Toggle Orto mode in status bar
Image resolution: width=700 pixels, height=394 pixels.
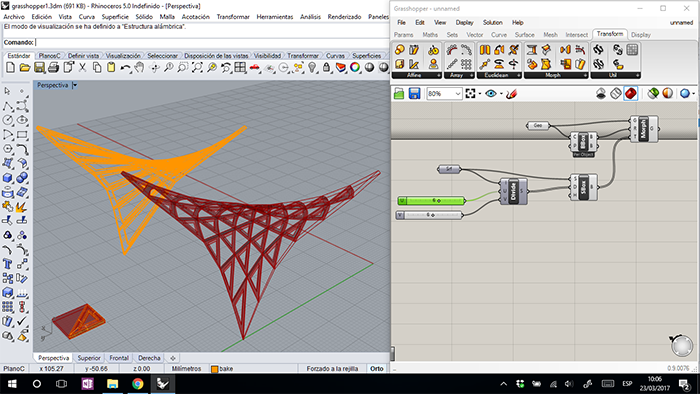[377, 369]
